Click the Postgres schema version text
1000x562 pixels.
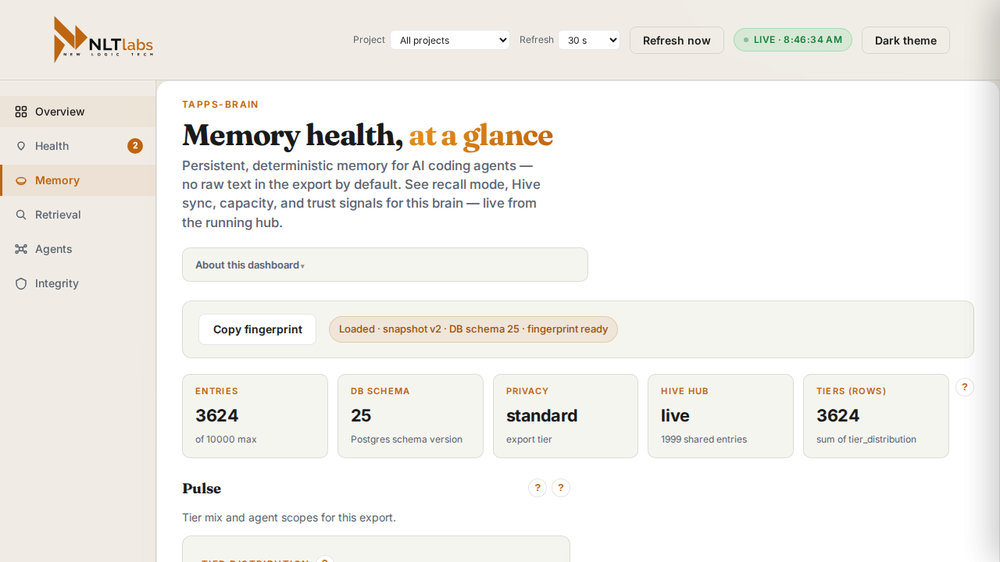point(406,440)
